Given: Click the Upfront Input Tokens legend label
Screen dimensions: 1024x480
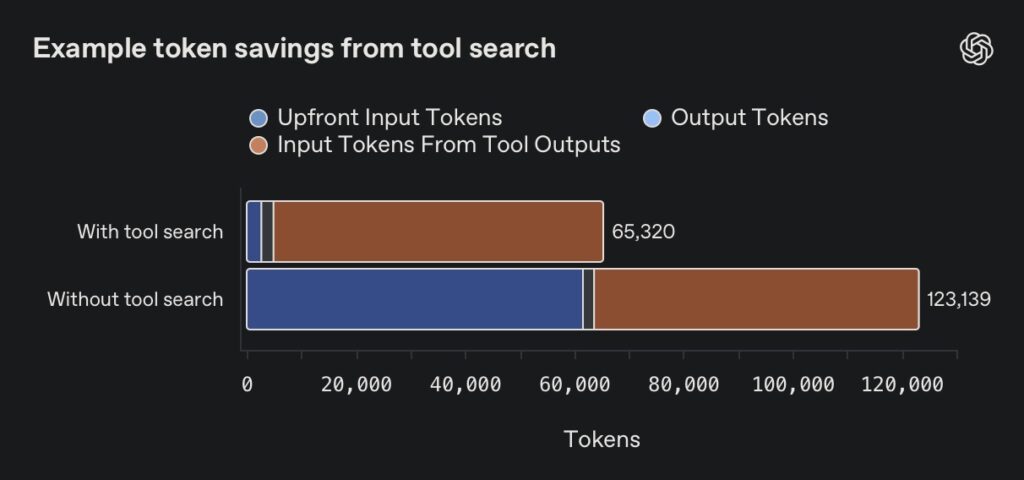Looking at the screenshot, I should click(x=389, y=118).
